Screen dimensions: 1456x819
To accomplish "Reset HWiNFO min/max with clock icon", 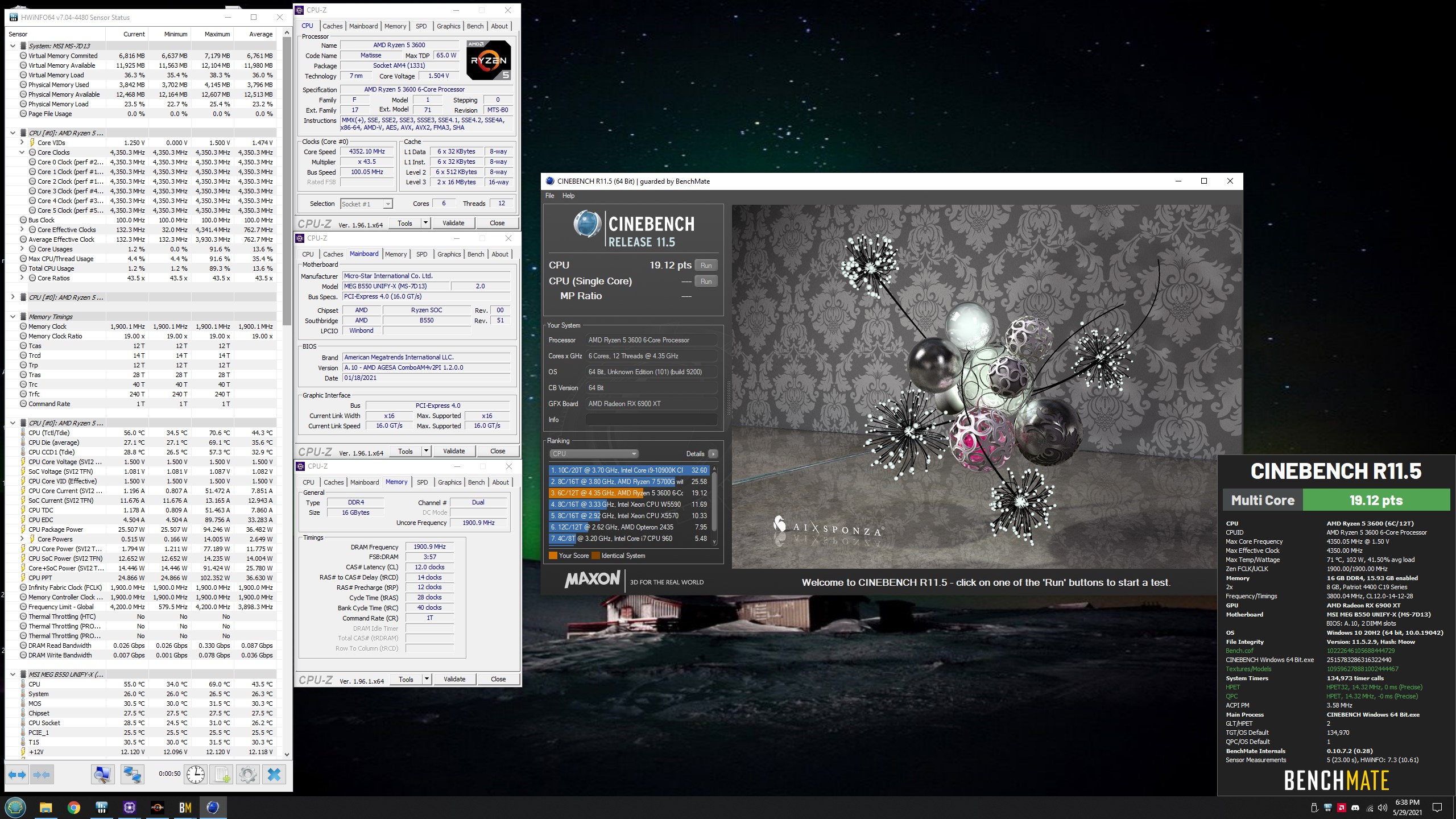I will pos(196,775).
